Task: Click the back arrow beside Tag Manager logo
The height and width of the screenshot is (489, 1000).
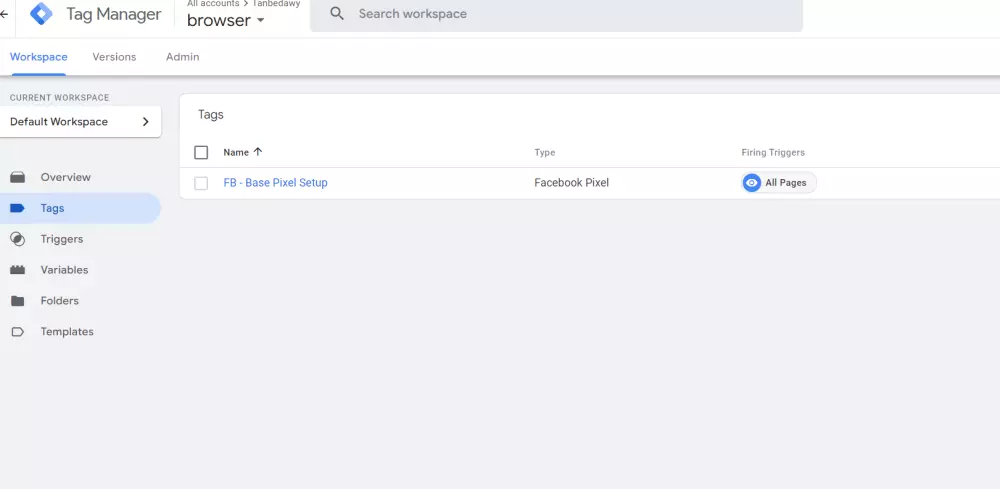Action: tap(3, 14)
